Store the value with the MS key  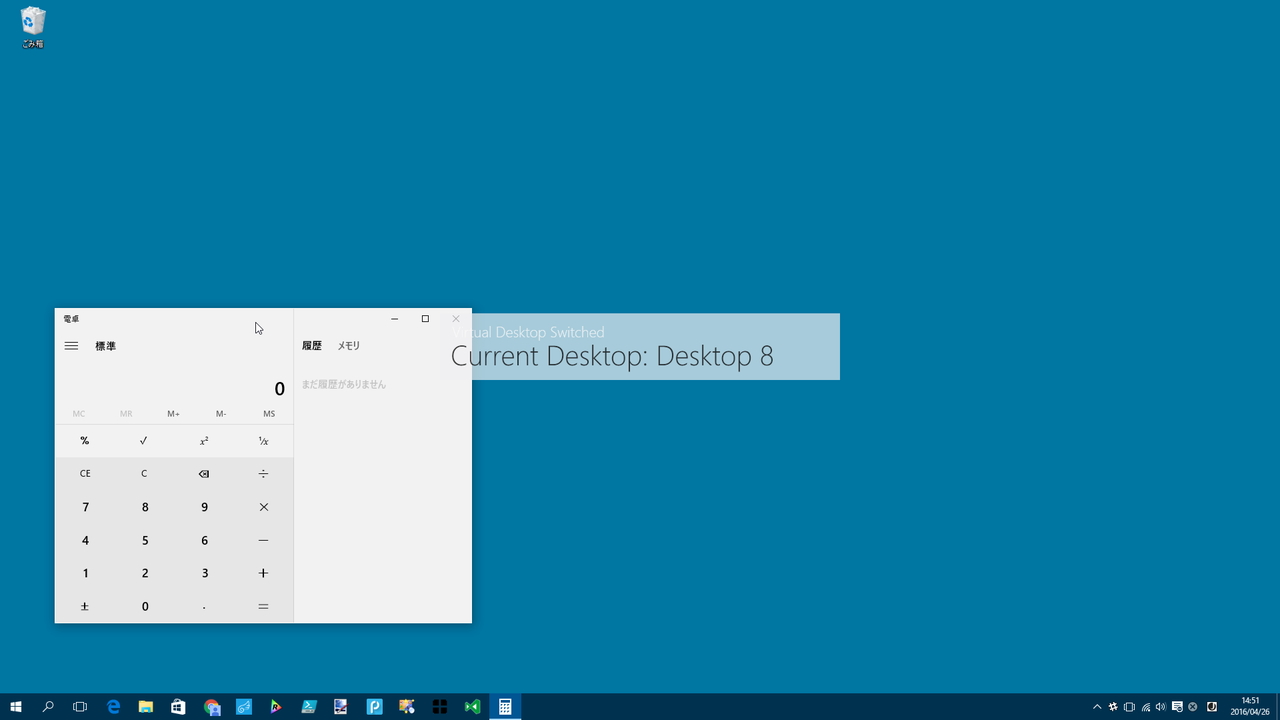pos(269,414)
